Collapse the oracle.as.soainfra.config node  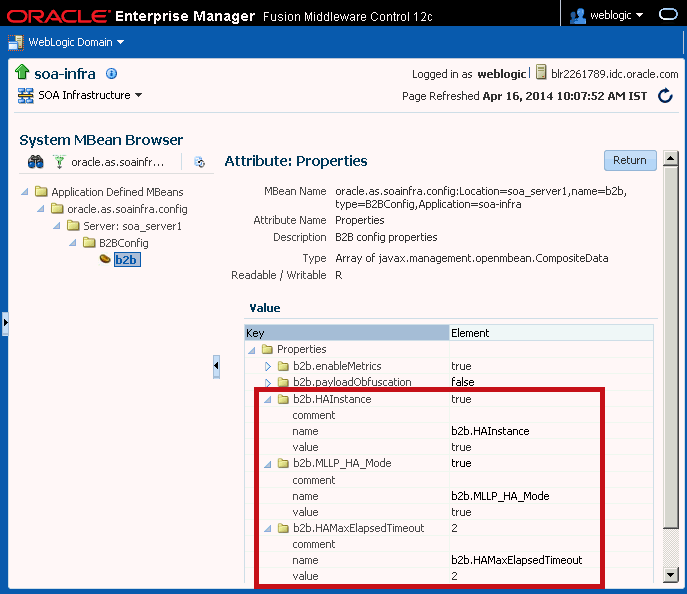pos(41,209)
